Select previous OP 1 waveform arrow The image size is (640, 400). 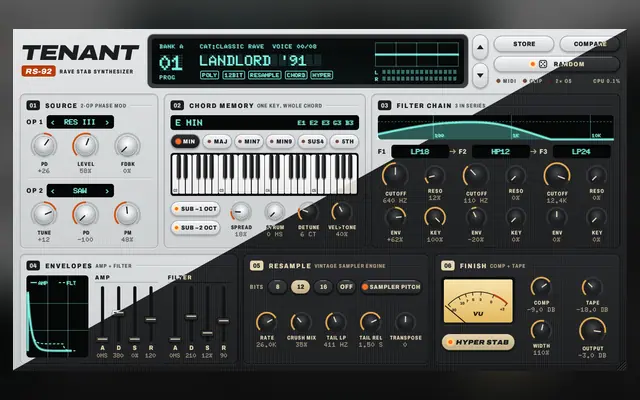(x=53, y=122)
